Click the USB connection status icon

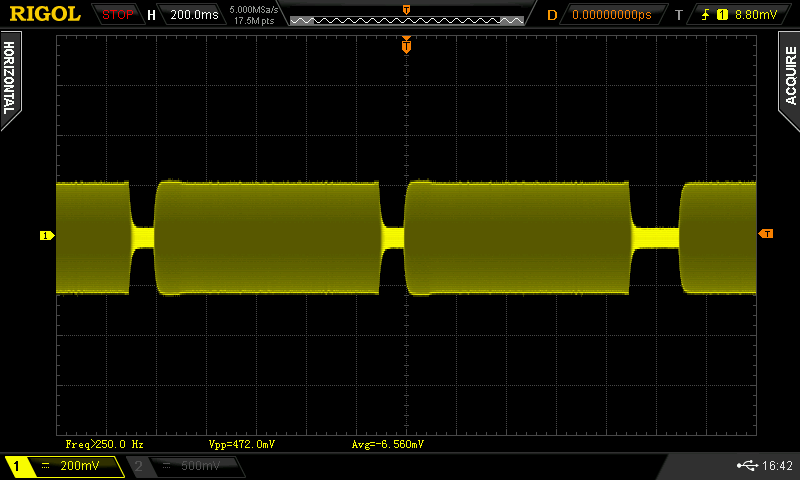(x=747, y=465)
